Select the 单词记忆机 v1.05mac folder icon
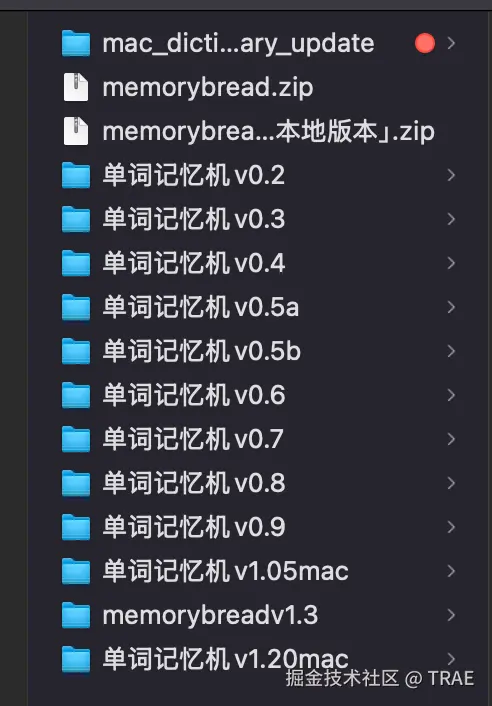Viewport: 492px width, 706px height. (76, 571)
